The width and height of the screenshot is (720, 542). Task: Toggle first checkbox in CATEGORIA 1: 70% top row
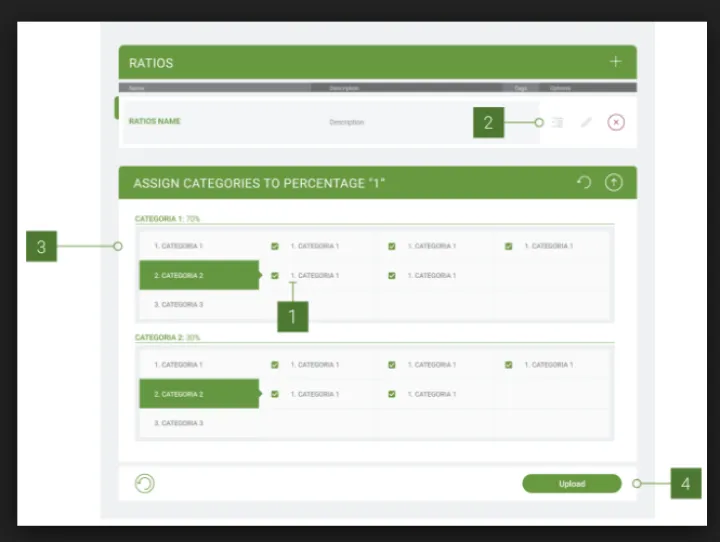click(x=275, y=246)
